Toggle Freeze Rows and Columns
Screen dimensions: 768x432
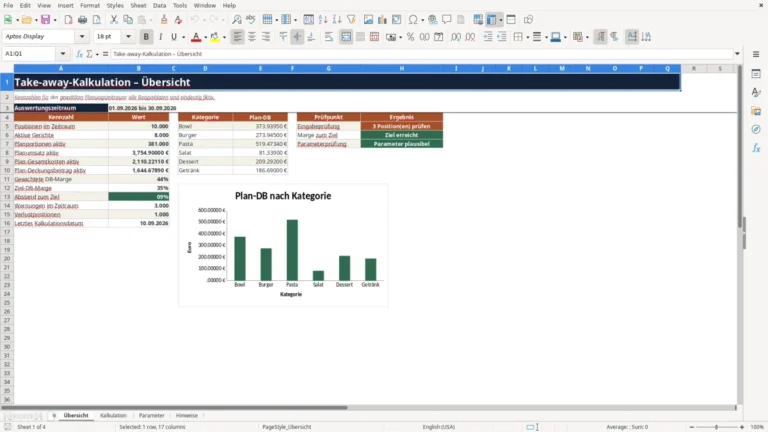tap(491, 20)
